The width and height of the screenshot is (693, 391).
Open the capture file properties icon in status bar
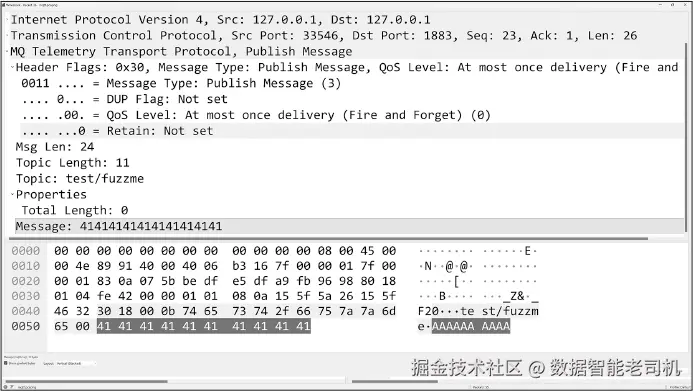pyautogui.click(x=11, y=387)
